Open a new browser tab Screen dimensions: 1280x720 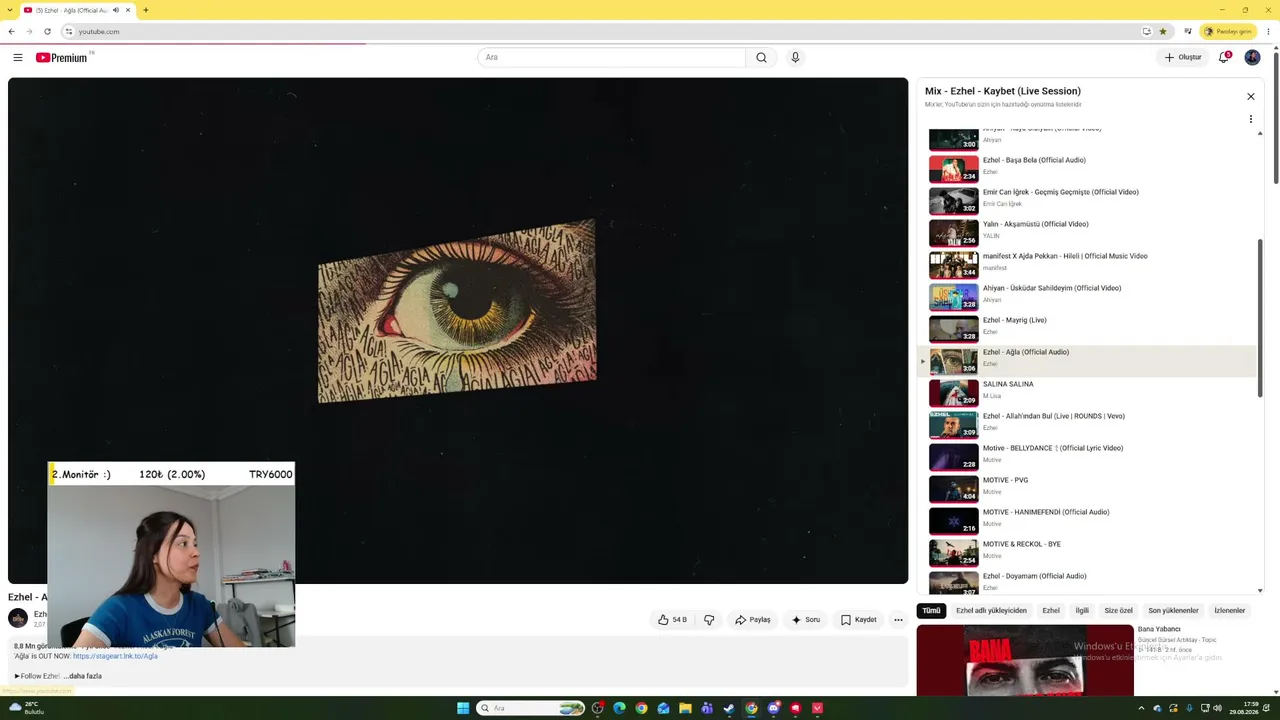point(146,10)
